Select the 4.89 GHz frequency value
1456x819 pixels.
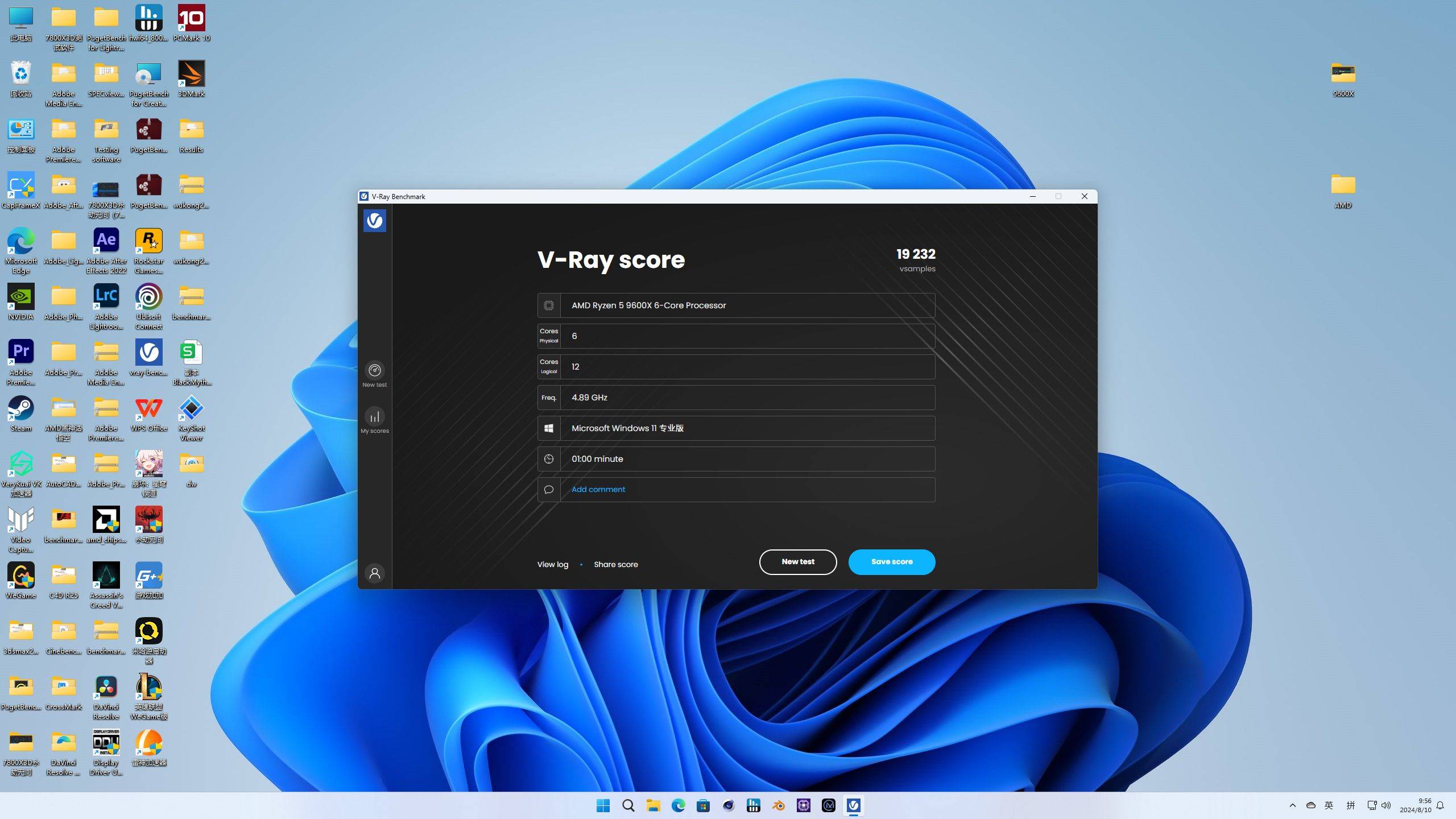coord(589,398)
